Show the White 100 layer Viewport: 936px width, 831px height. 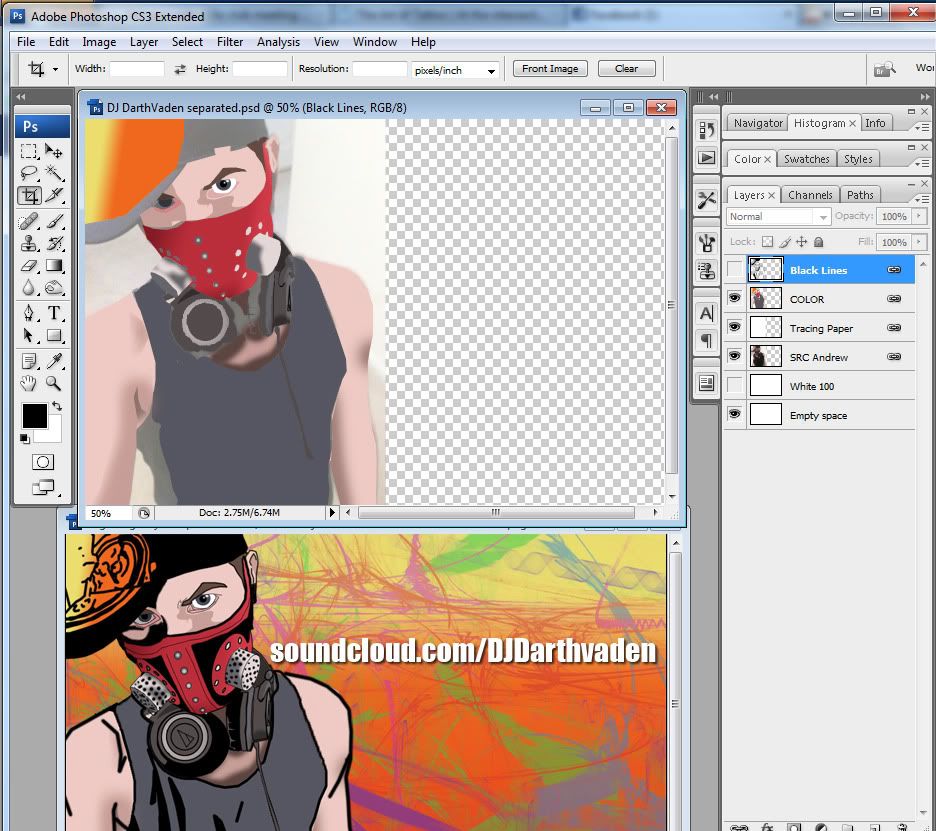click(735, 386)
